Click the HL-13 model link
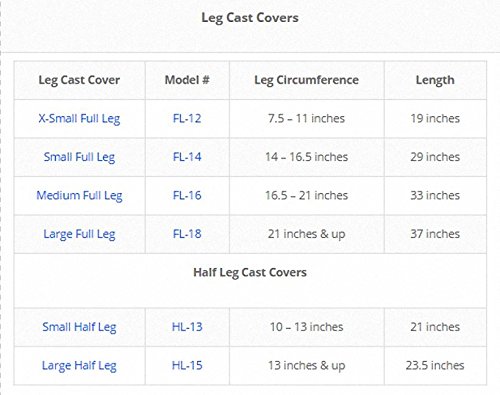 click(x=187, y=327)
